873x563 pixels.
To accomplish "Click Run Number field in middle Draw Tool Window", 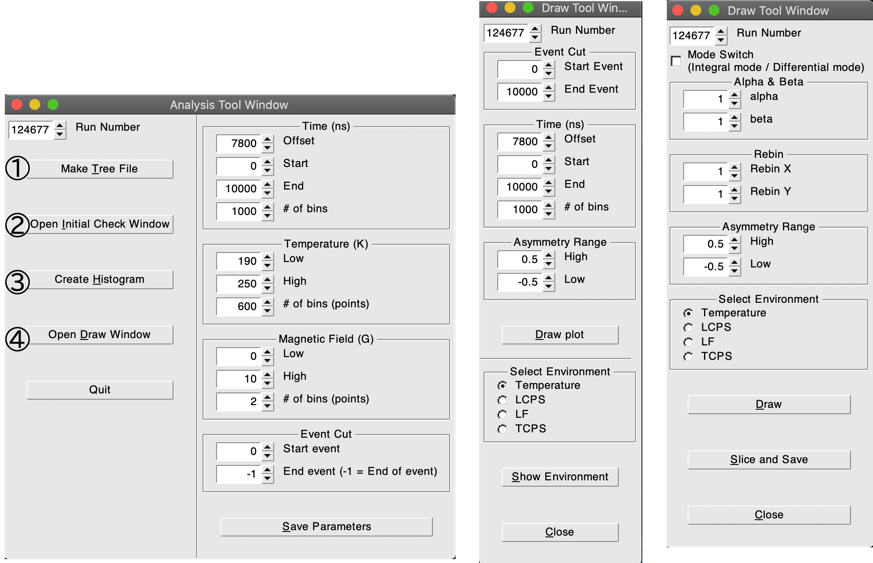I will point(507,33).
